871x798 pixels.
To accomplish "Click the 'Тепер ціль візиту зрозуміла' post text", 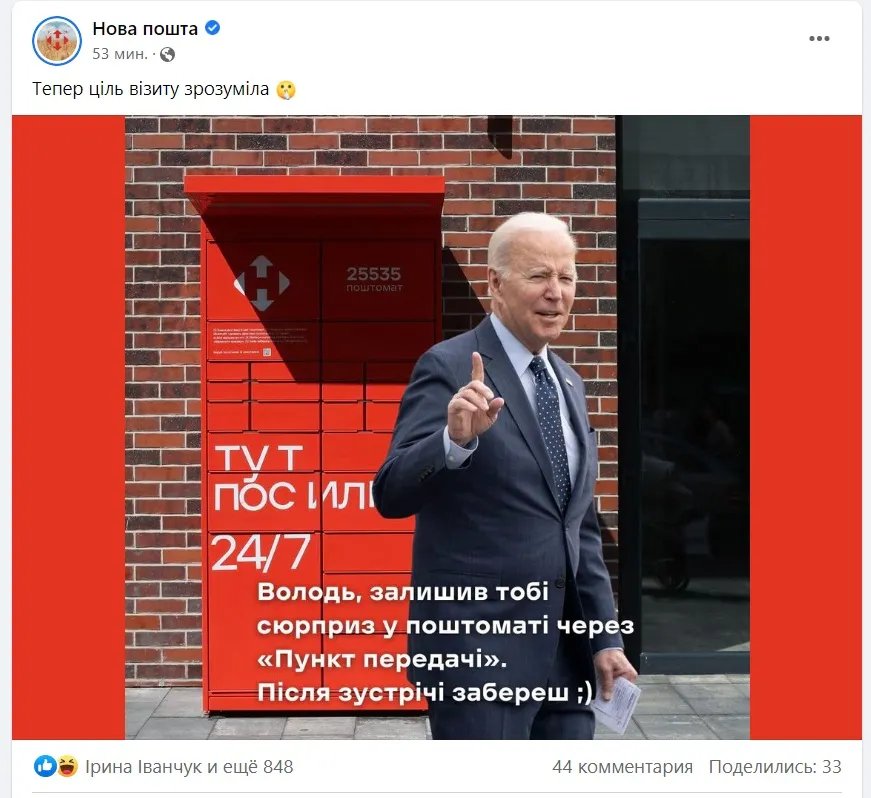I will 151,89.
